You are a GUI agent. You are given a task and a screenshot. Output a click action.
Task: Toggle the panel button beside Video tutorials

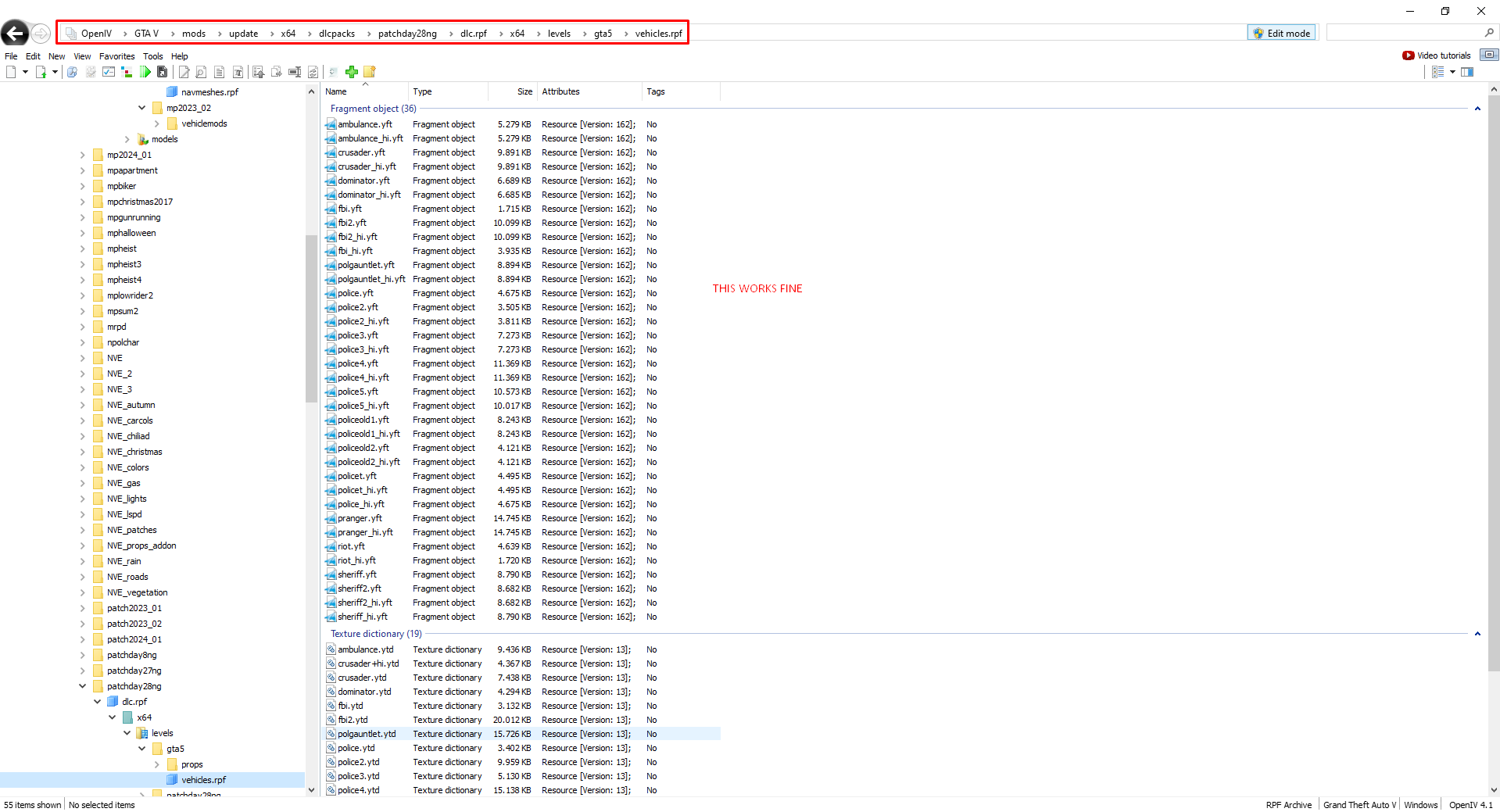[1489, 55]
